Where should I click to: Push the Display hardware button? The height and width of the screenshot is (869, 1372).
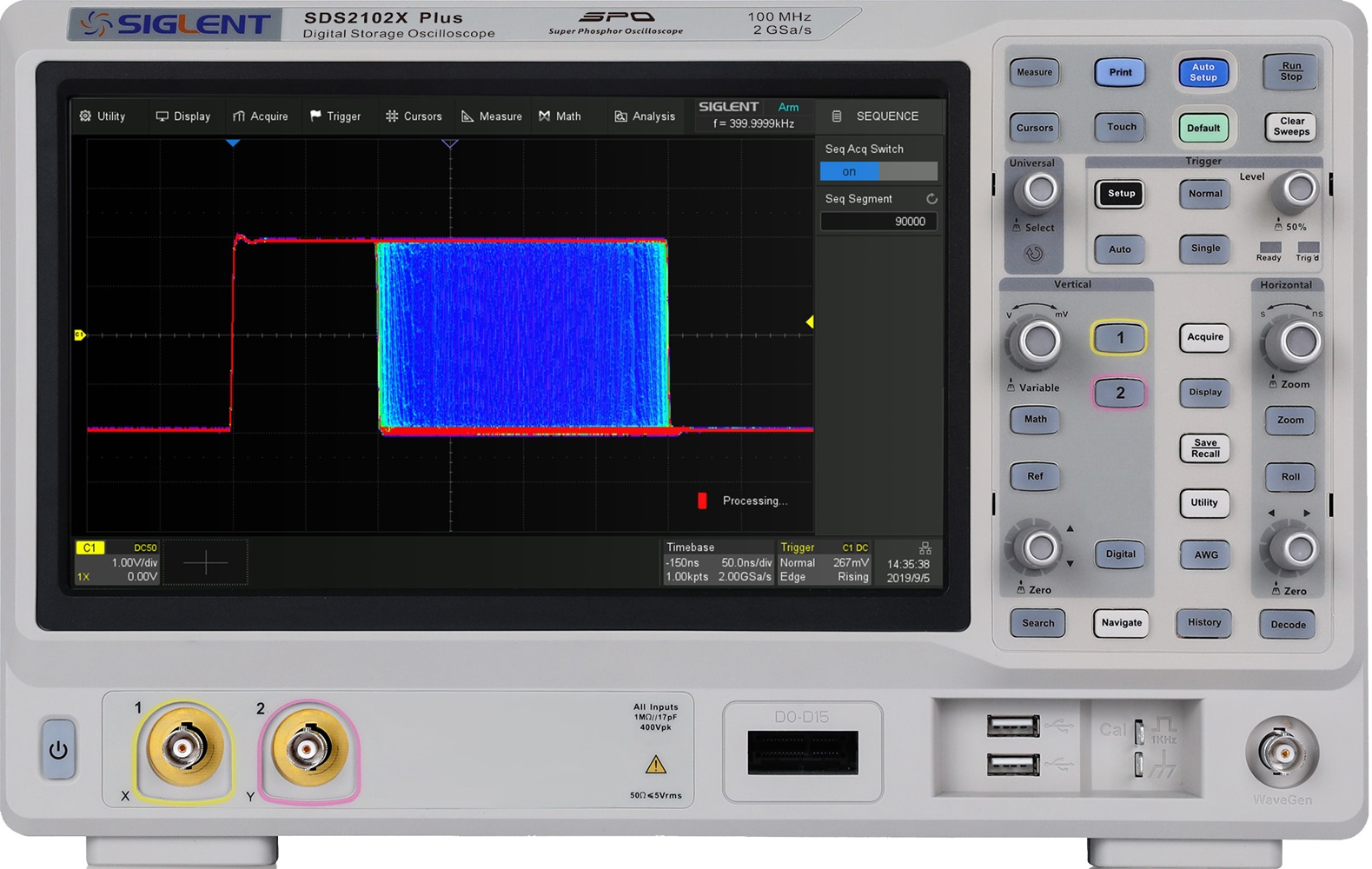[1205, 392]
